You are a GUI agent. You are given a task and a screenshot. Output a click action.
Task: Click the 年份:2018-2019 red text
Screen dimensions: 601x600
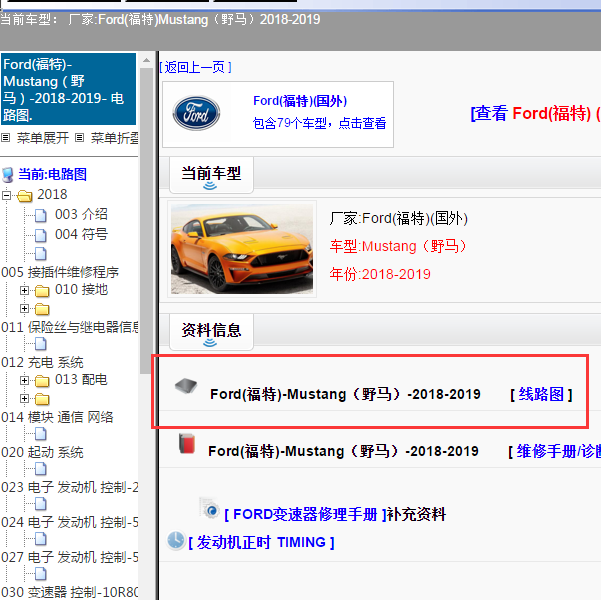click(380, 274)
